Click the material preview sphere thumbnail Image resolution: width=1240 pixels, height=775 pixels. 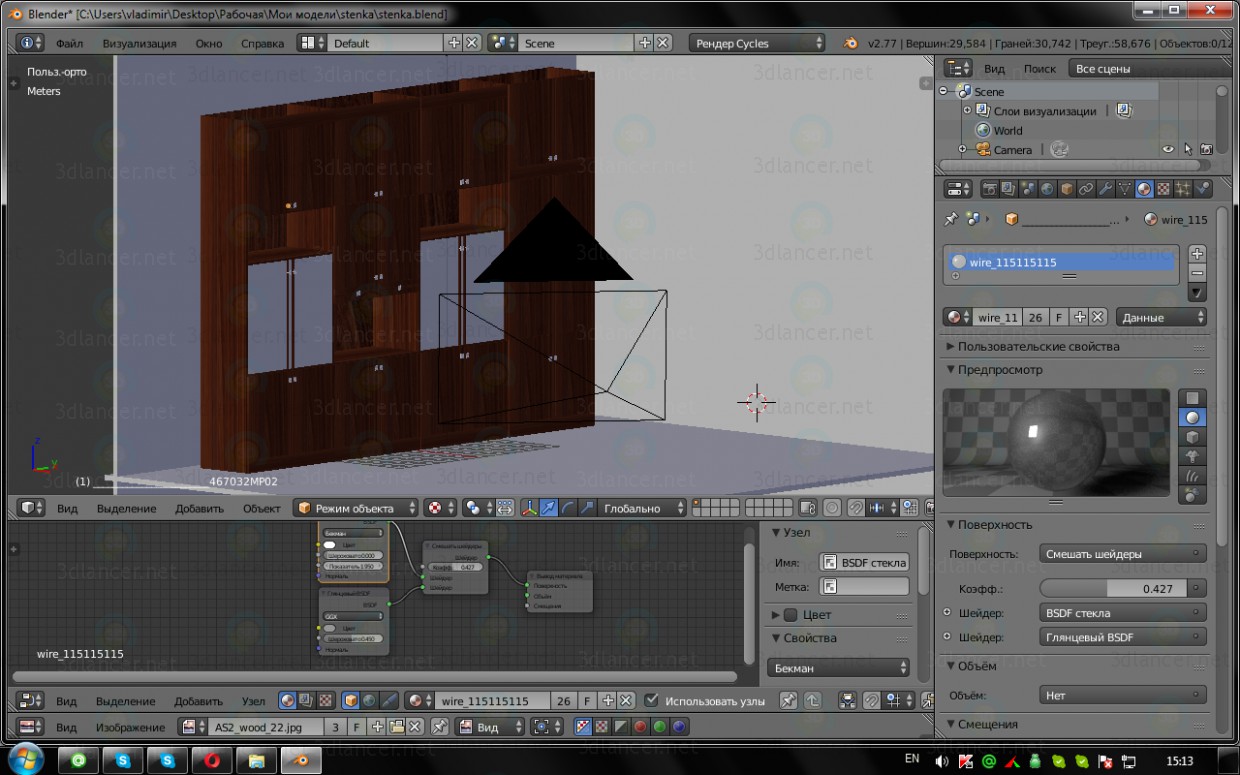pos(1056,442)
